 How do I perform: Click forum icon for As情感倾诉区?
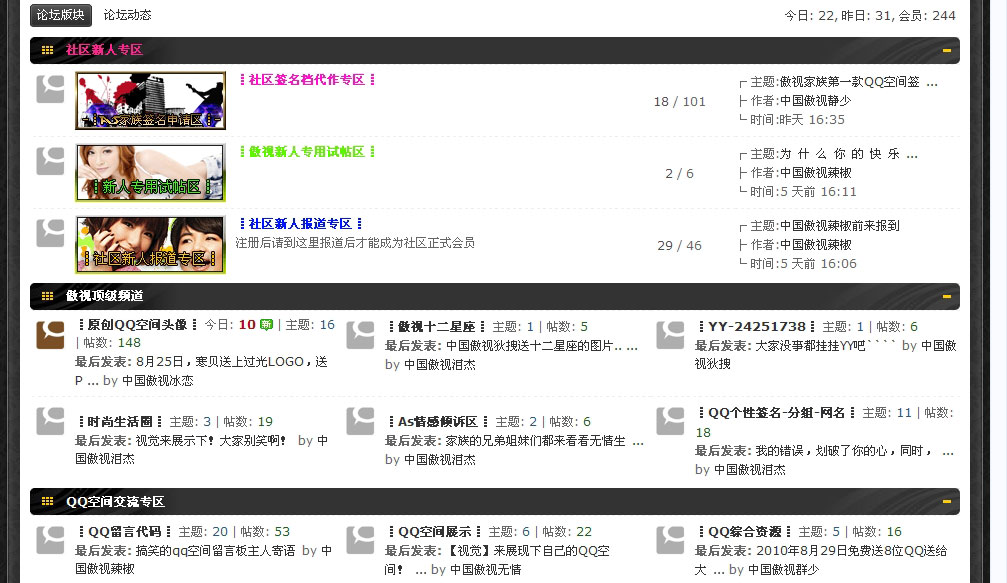(x=360, y=421)
